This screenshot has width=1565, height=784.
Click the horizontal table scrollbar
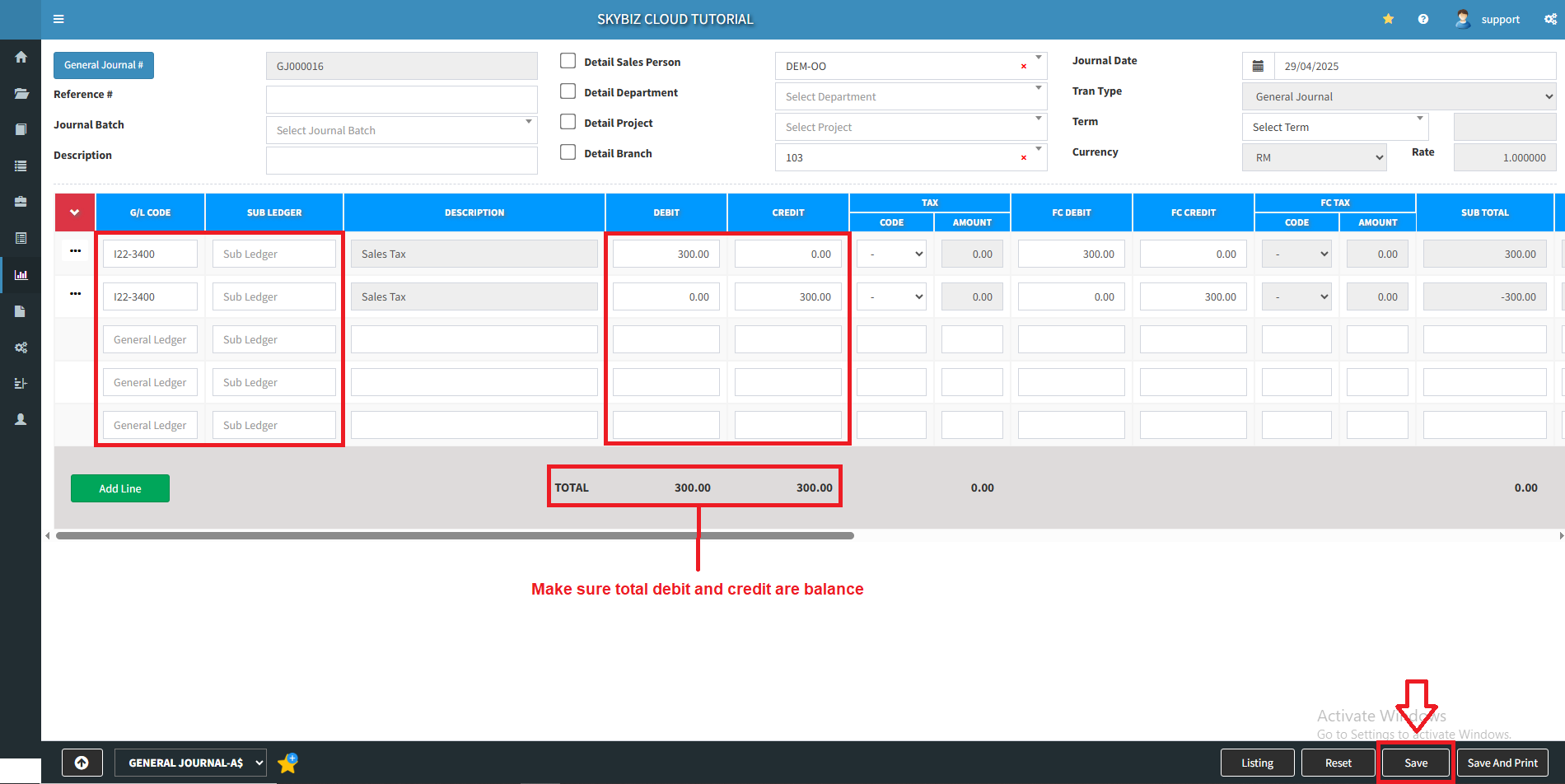tap(455, 535)
